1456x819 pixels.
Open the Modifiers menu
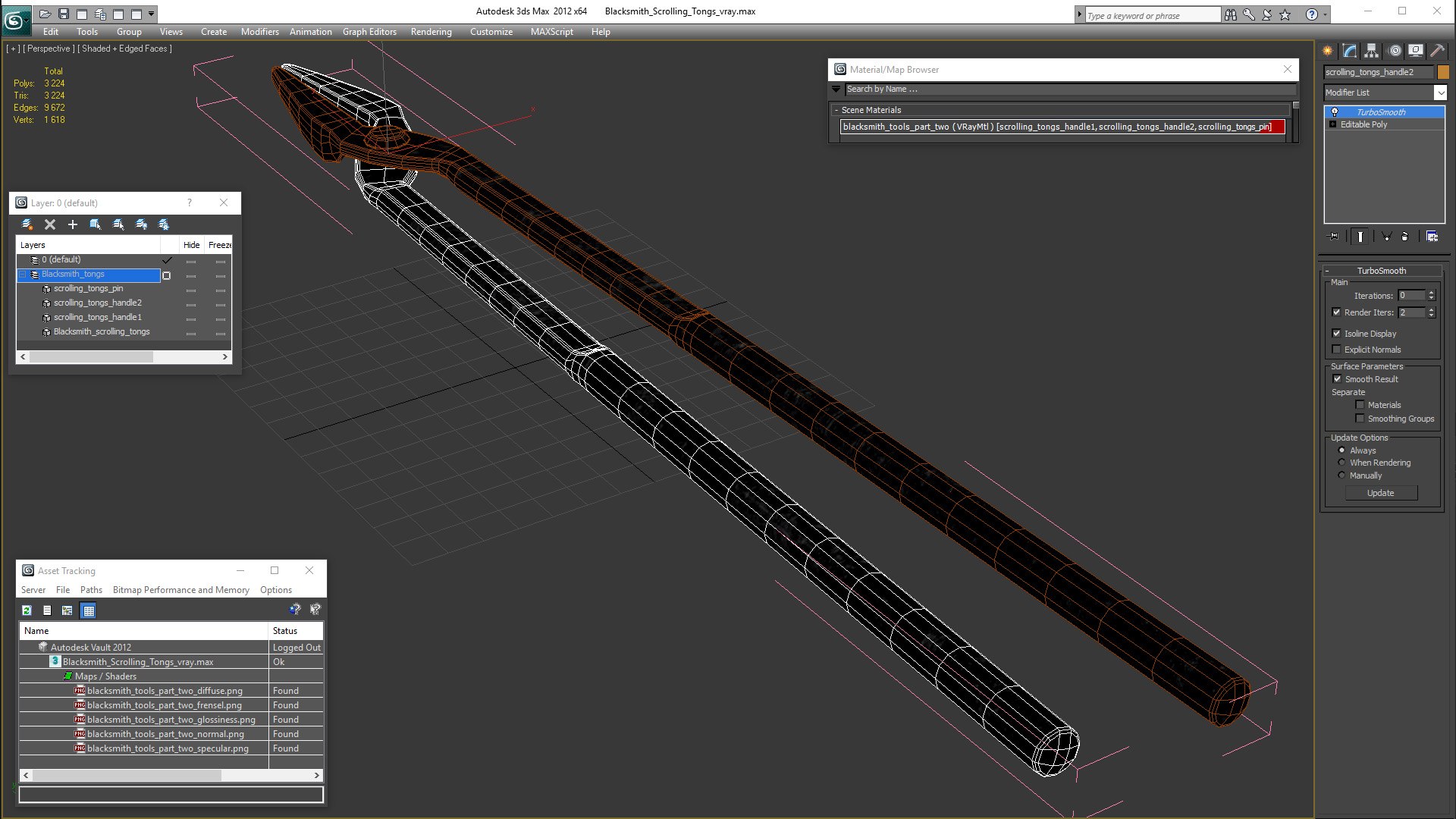[259, 32]
